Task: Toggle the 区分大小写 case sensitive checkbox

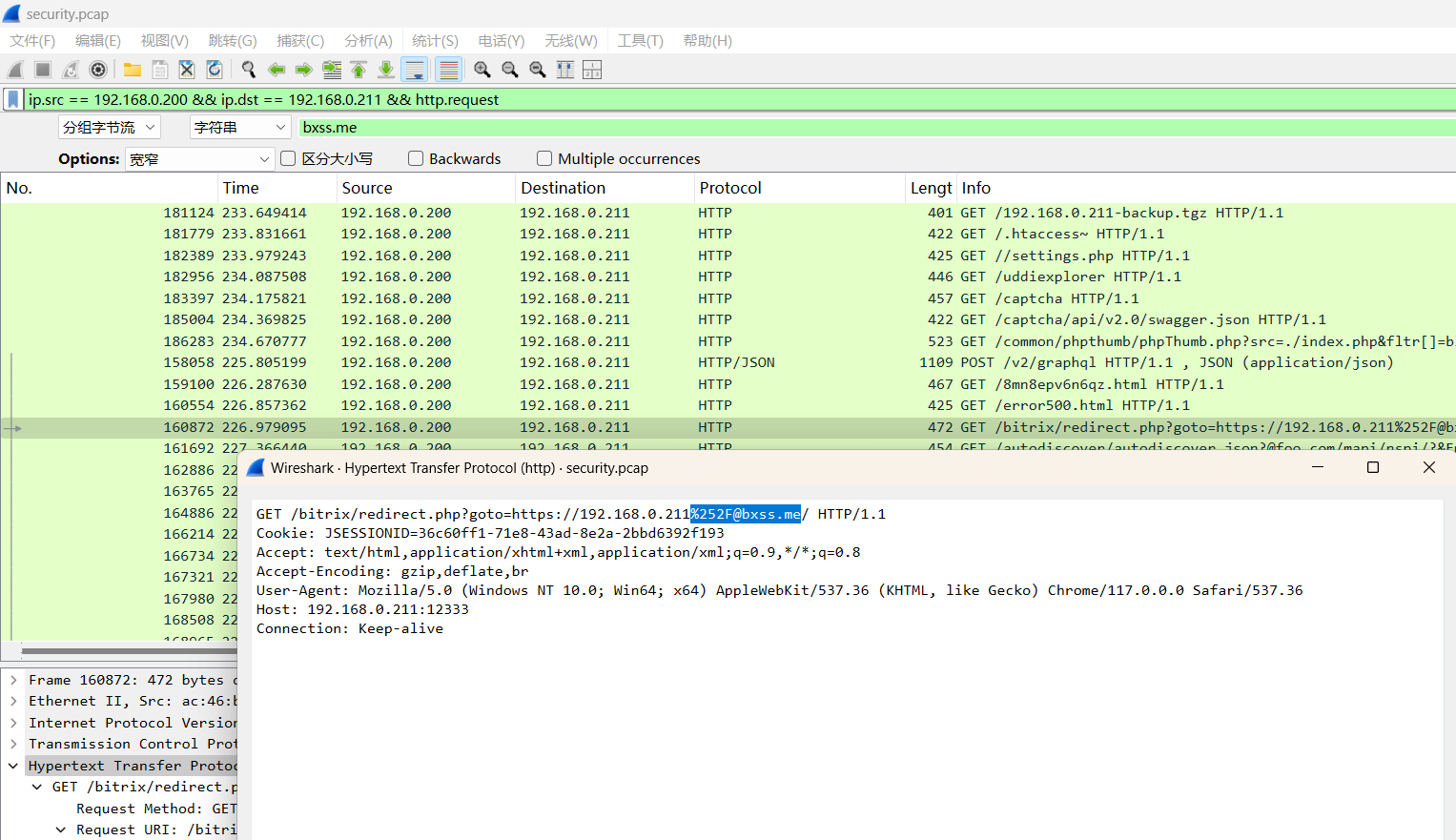Action: [288, 158]
